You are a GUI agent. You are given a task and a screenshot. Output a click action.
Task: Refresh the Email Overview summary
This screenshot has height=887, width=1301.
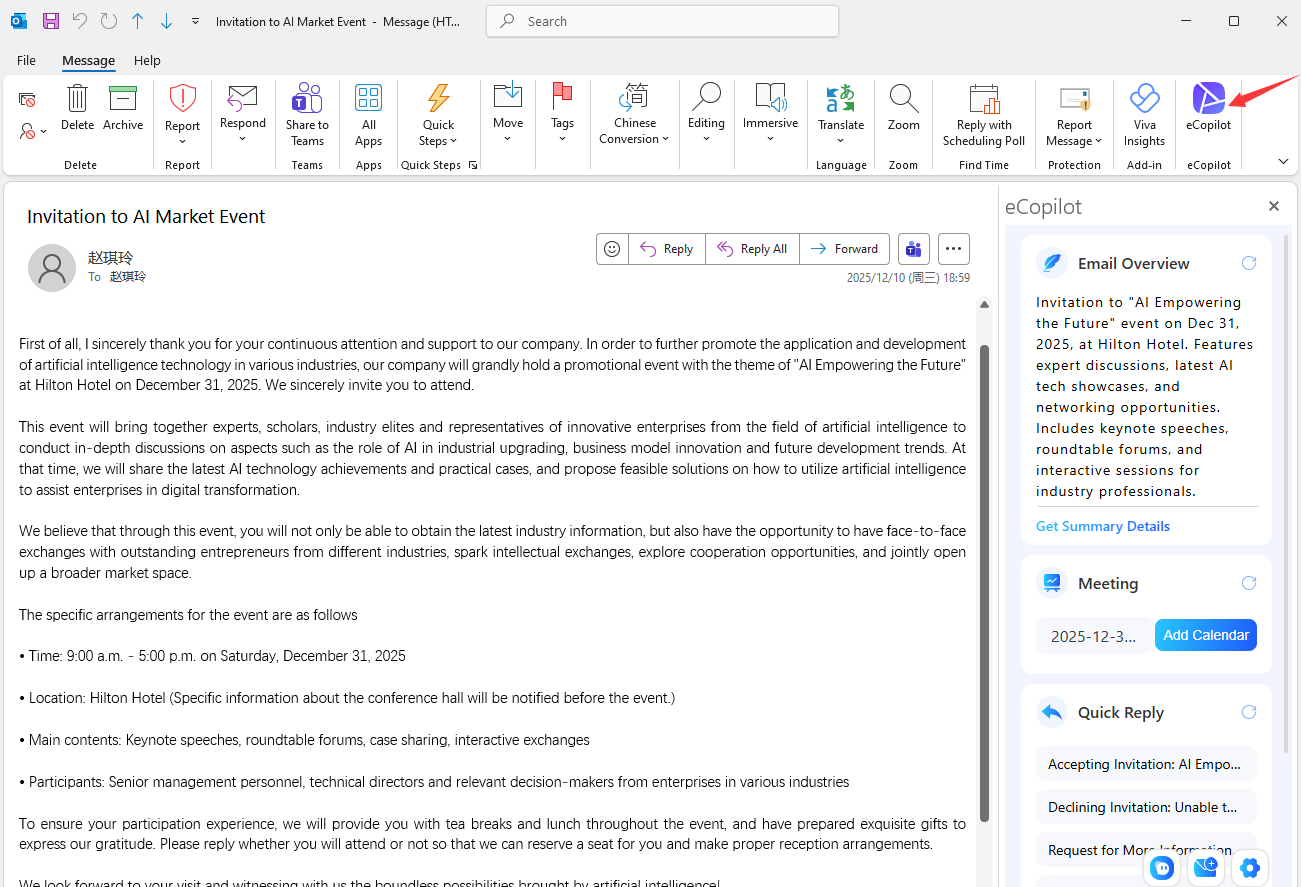click(x=1248, y=262)
